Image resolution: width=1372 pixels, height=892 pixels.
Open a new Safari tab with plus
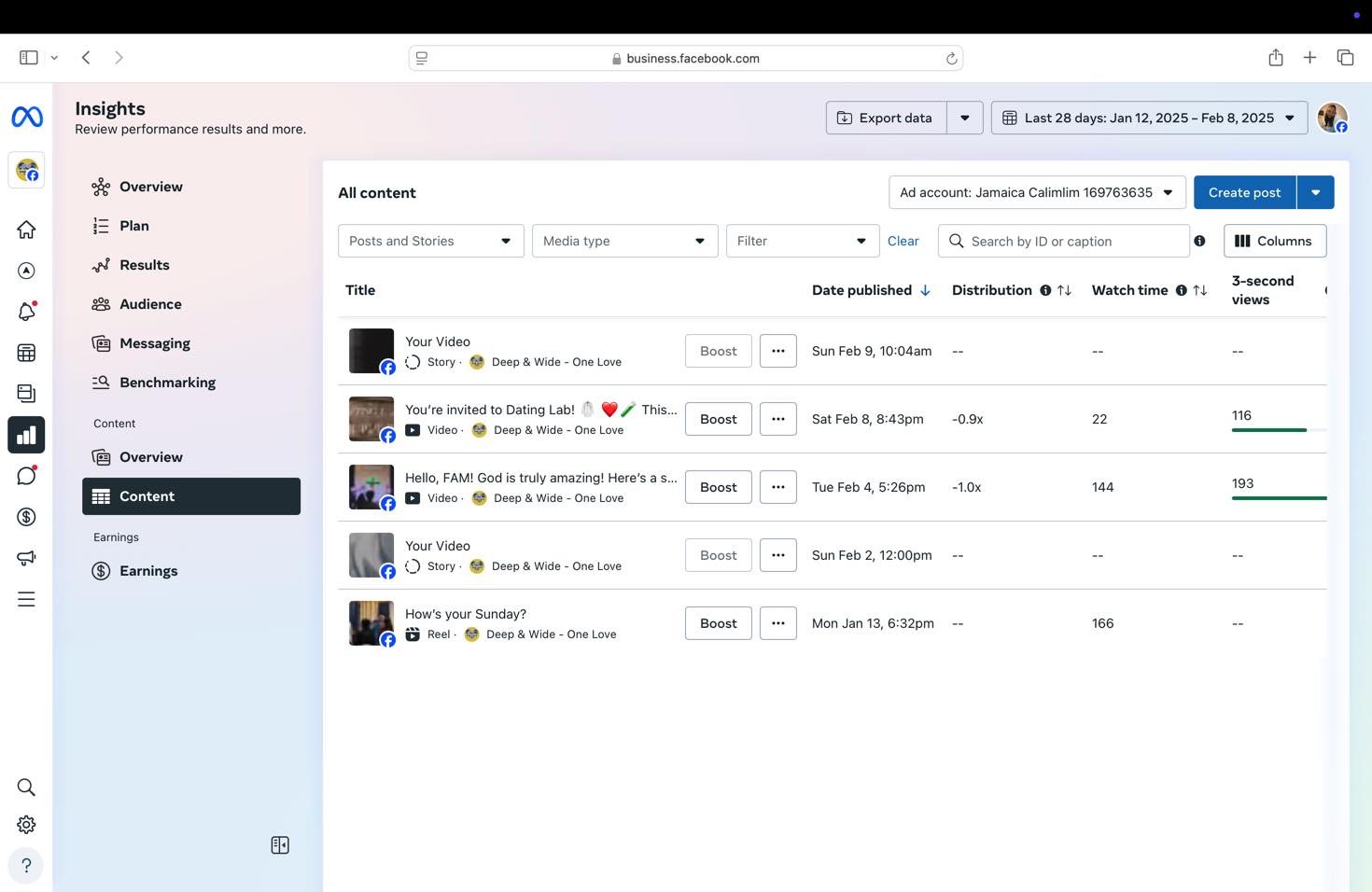pyautogui.click(x=1310, y=57)
